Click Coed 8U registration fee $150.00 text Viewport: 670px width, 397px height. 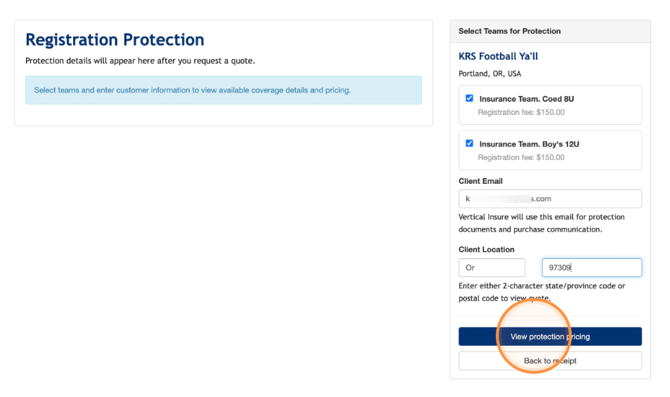point(521,112)
